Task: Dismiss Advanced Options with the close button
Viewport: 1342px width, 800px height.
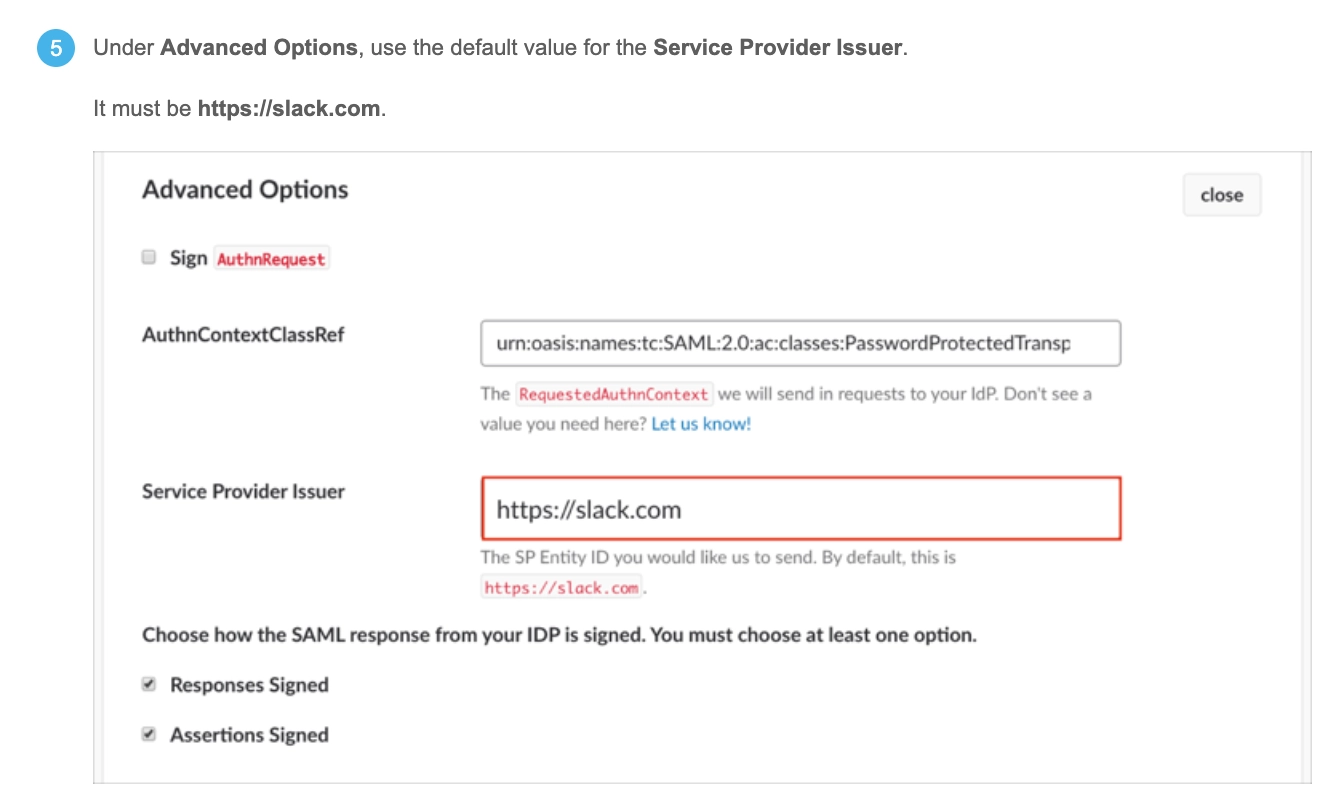Action: (1222, 195)
